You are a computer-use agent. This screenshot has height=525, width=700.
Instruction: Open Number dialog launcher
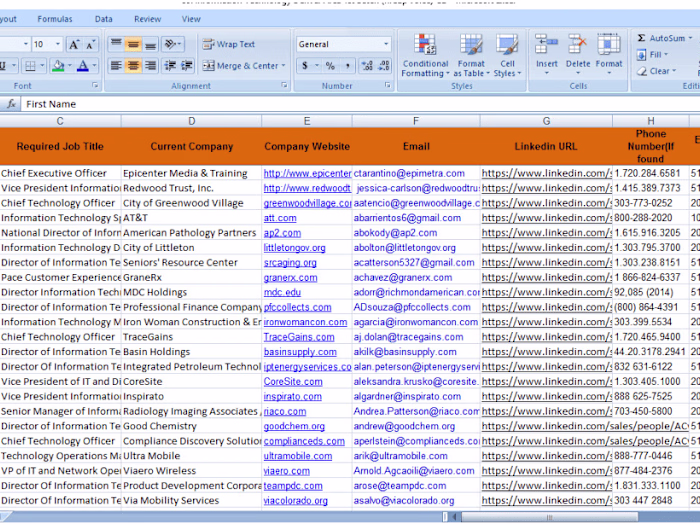click(388, 85)
